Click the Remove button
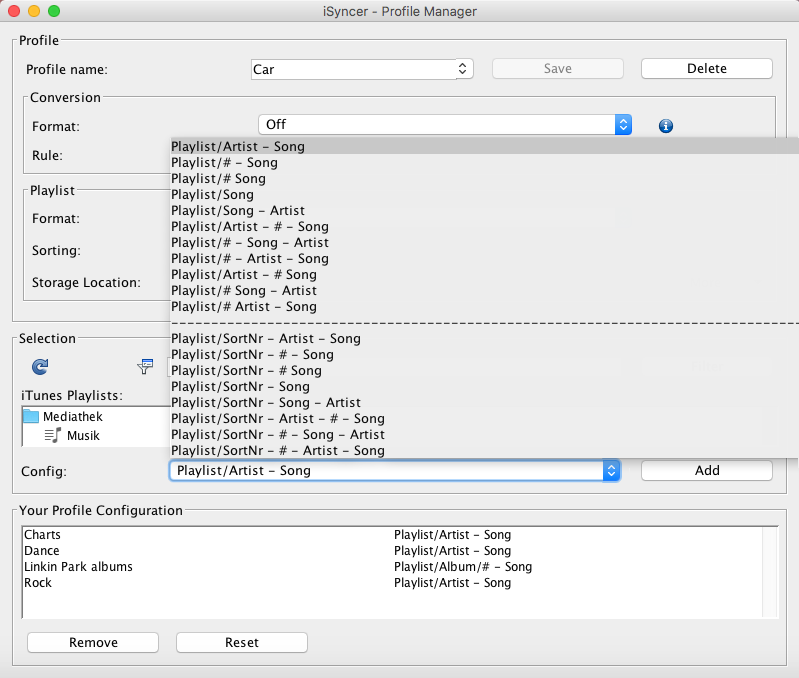The height and width of the screenshot is (678, 799). pyautogui.click(x=93, y=642)
